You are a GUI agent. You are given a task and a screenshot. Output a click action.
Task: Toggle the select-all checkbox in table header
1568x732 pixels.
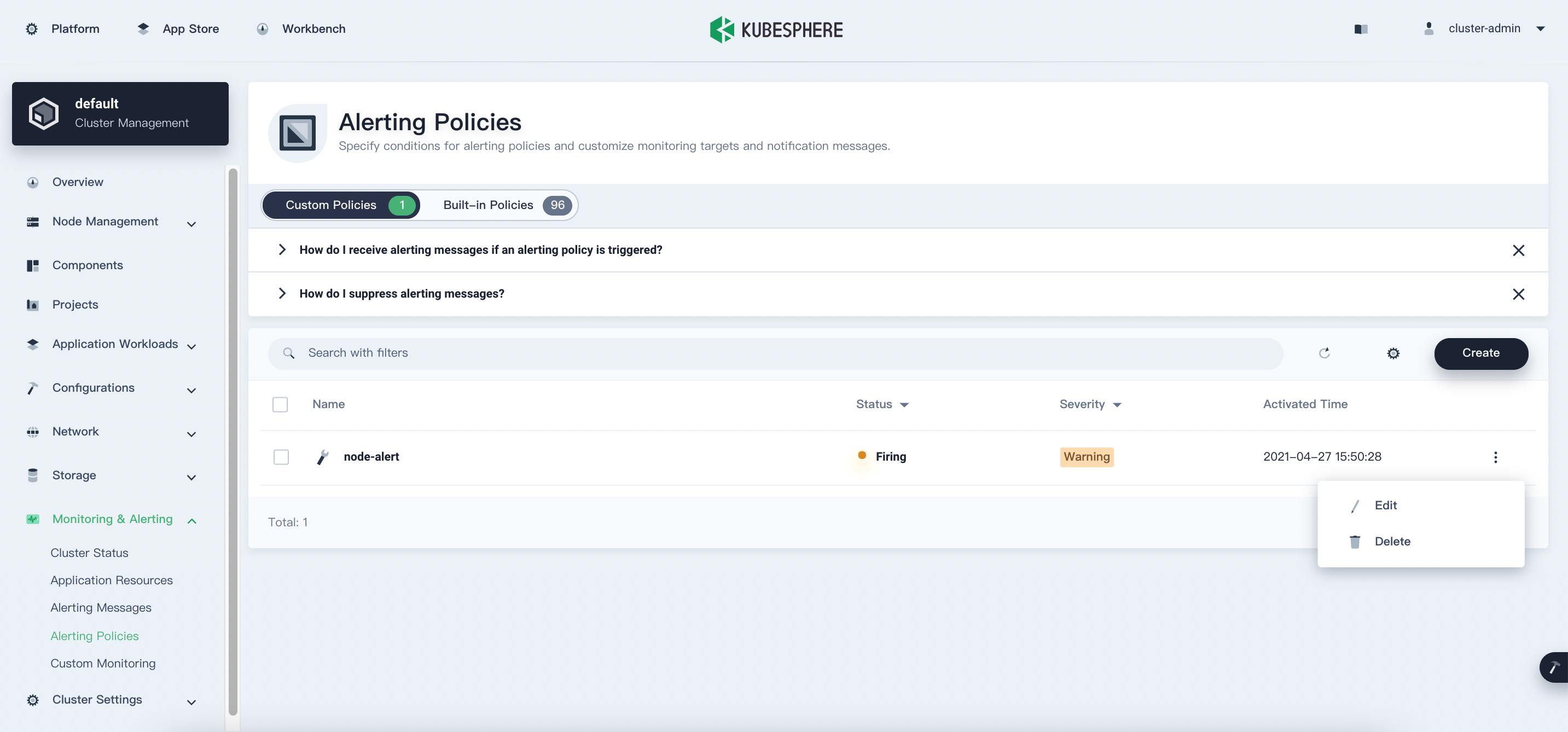pos(280,405)
